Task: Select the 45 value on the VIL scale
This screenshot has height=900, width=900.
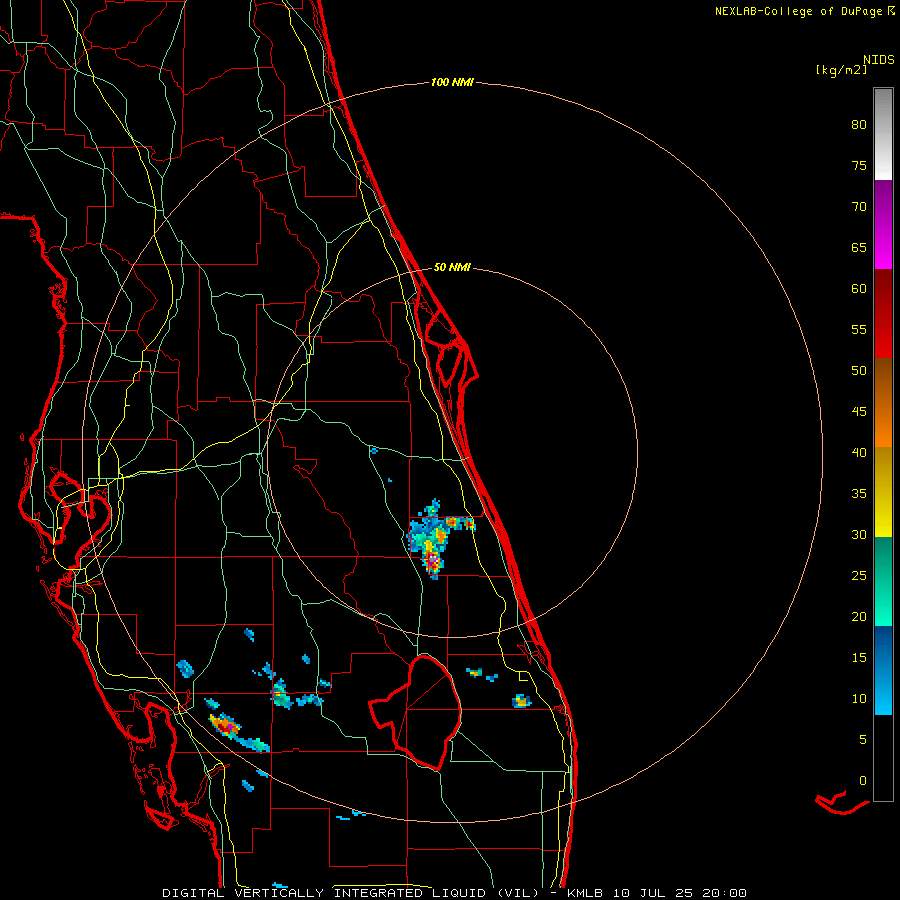Action: (859, 412)
